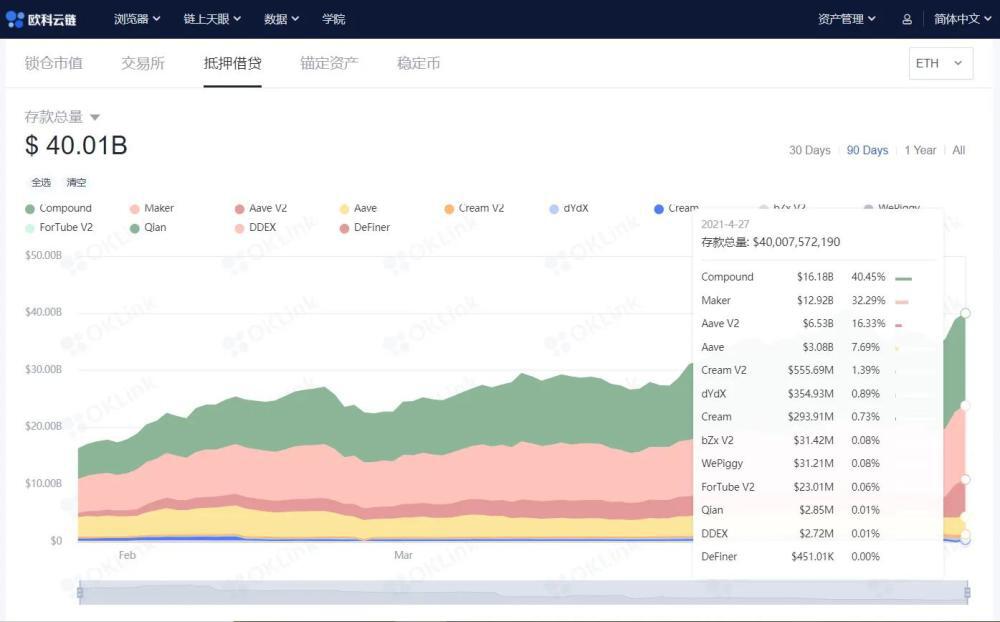Open the account user icon
Image resolution: width=1000 pixels, height=622 pixels.
point(906,18)
